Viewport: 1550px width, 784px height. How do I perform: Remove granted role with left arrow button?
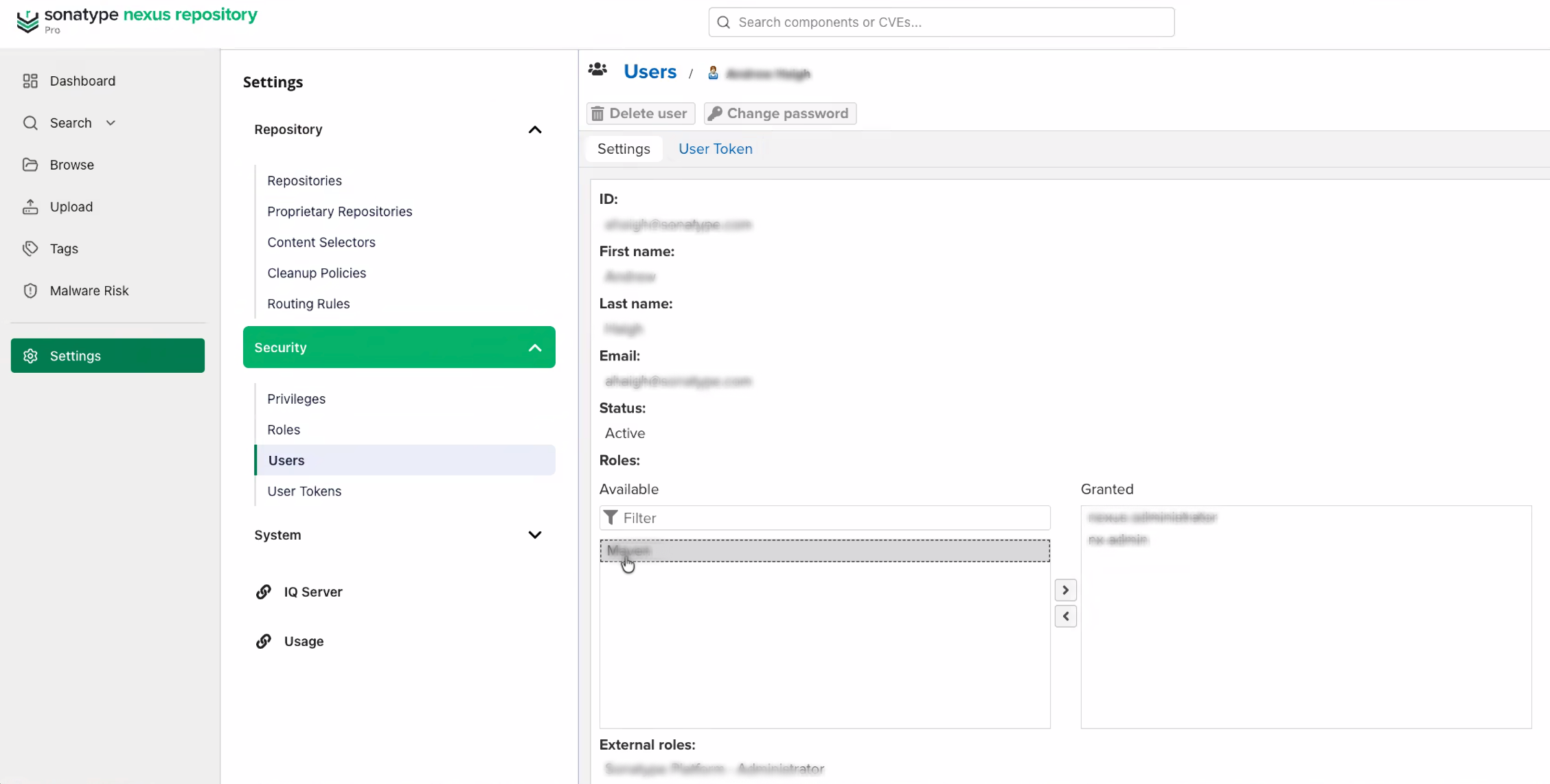[x=1065, y=616]
